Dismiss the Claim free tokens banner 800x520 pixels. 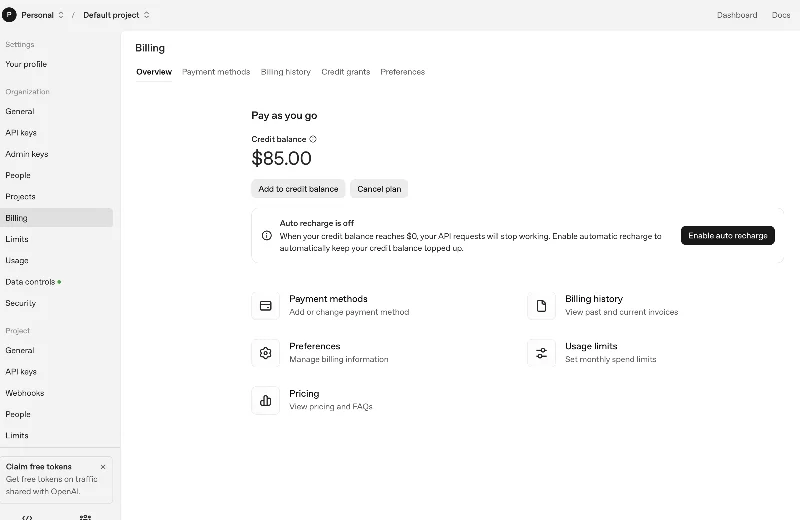pyautogui.click(x=103, y=467)
